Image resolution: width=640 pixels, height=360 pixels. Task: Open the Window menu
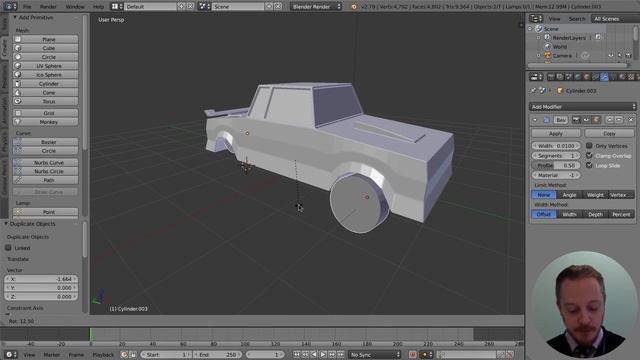[75, 7]
